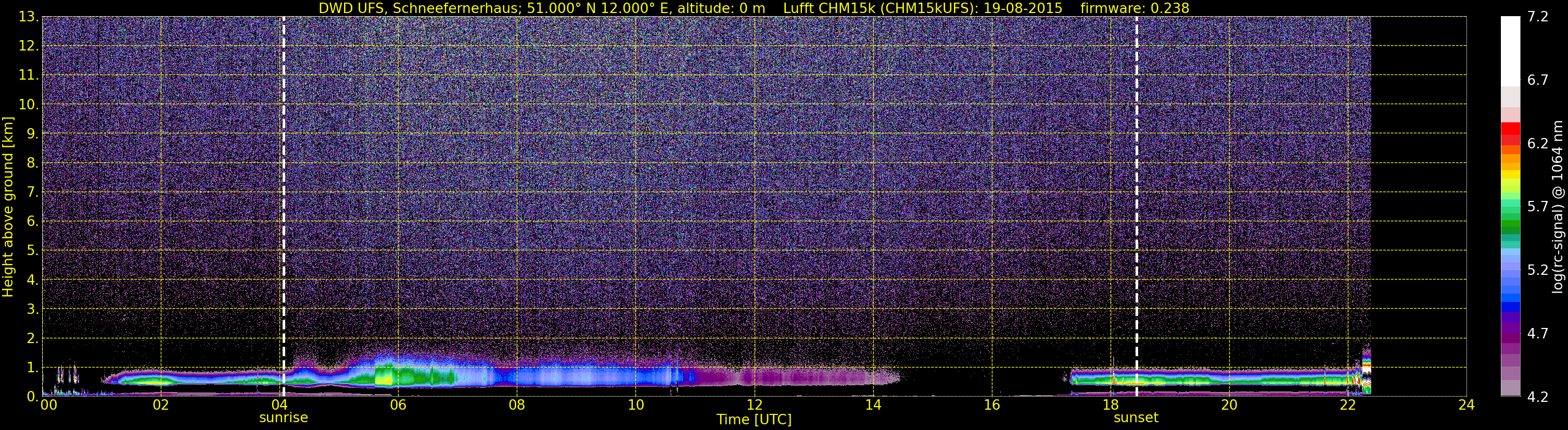
Task: Click the 'Time [UTC]' x-axis label
Action: [754, 420]
